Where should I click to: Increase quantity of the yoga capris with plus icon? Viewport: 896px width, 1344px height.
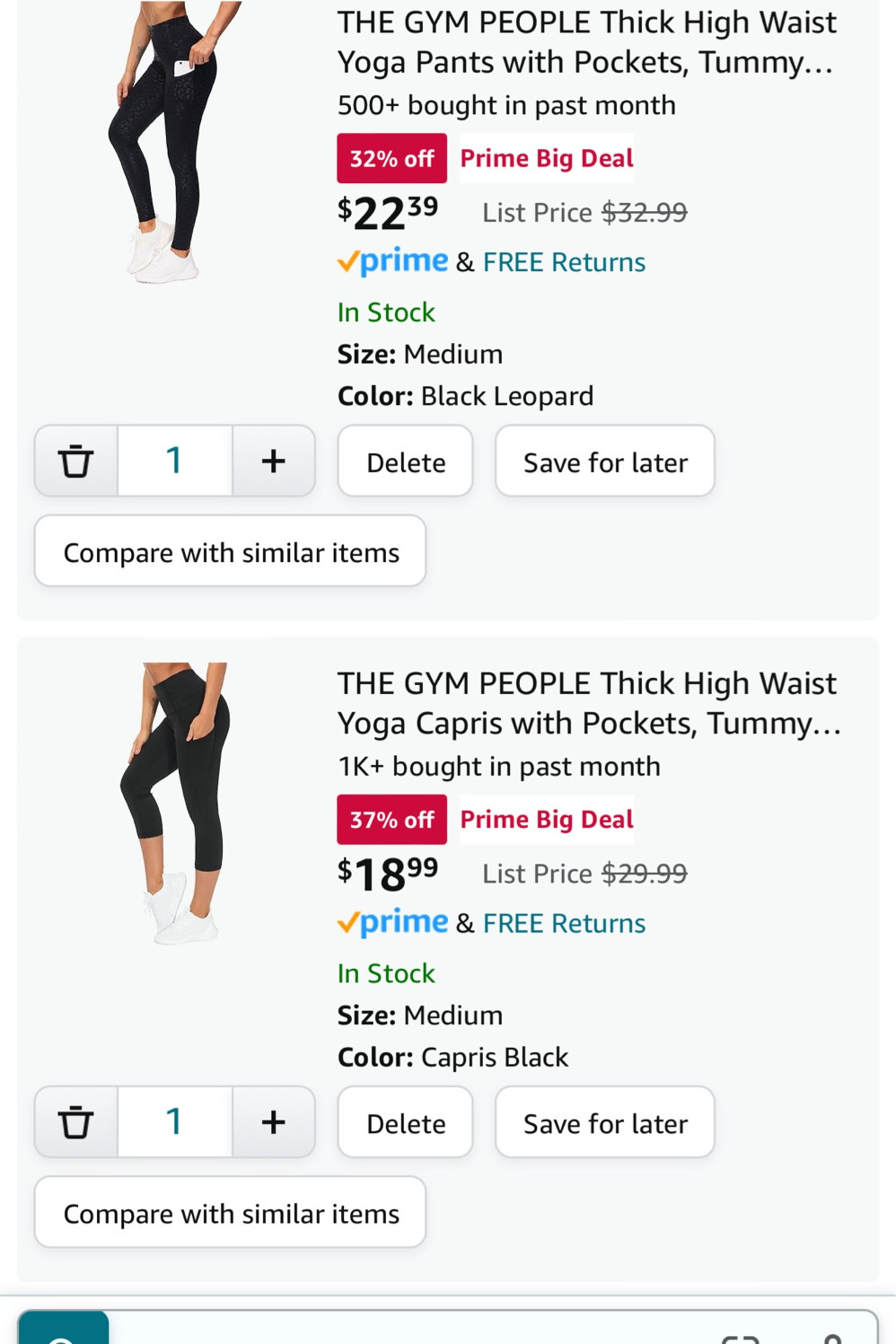tap(274, 1121)
